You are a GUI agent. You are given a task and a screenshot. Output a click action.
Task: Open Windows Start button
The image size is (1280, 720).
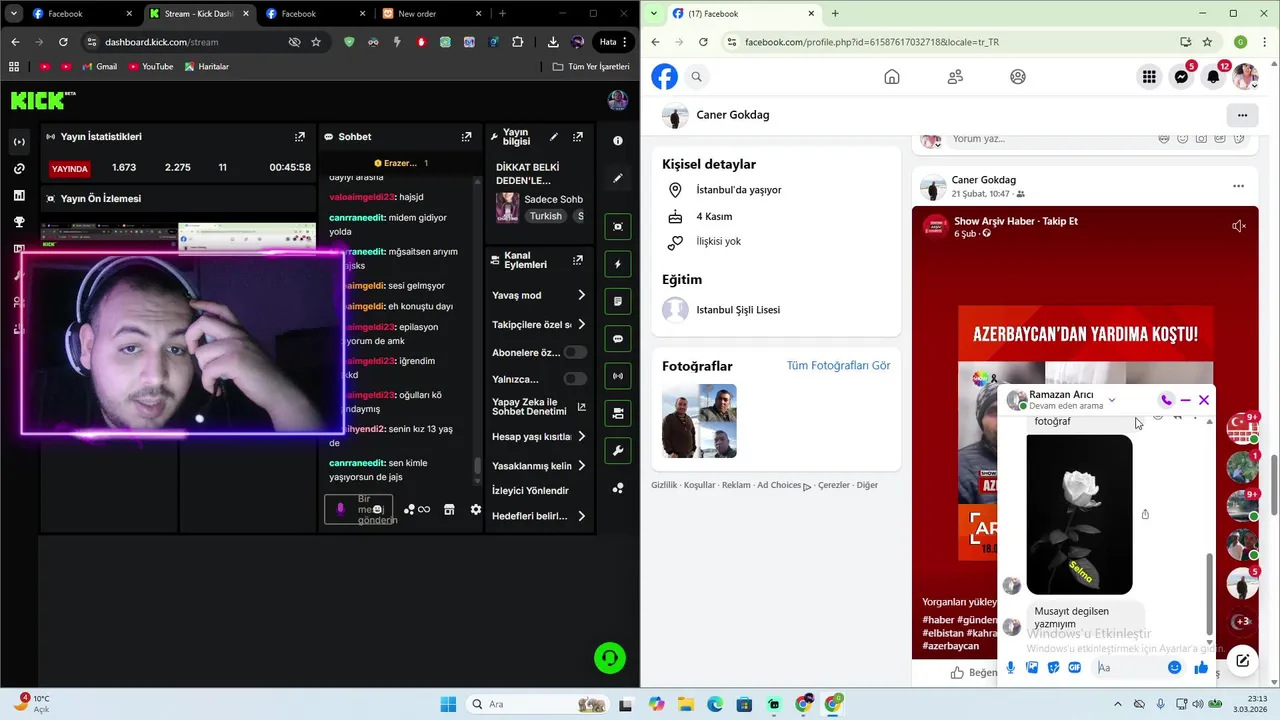447,704
